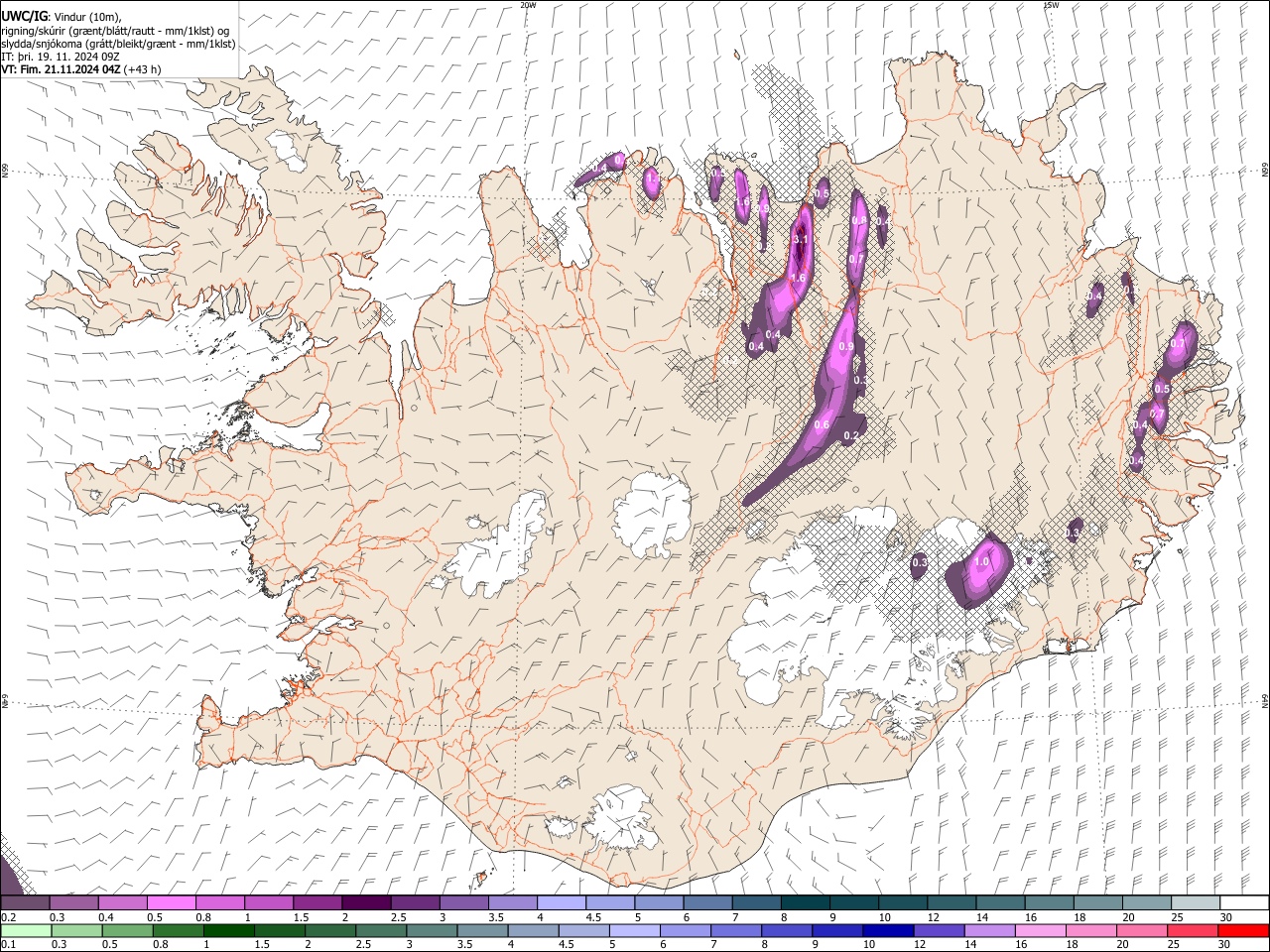Click the 'rigning/skúrir' description line

tap(115, 31)
